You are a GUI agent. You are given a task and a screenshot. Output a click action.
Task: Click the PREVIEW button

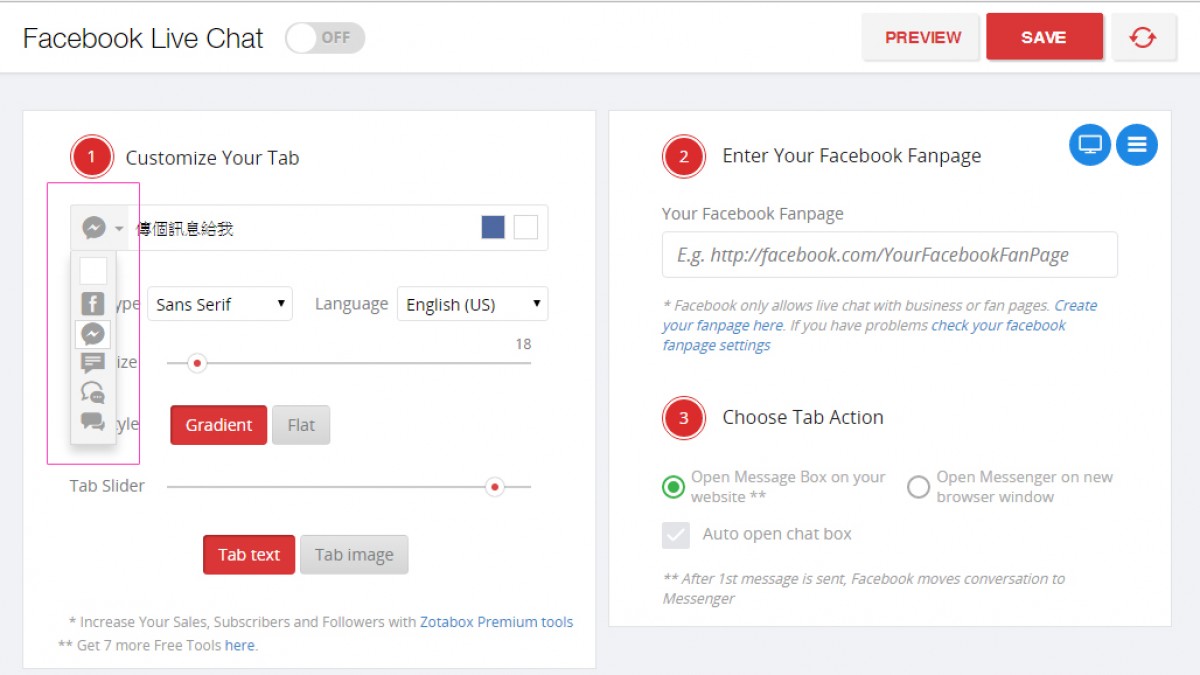pyautogui.click(x=922, y=38)
